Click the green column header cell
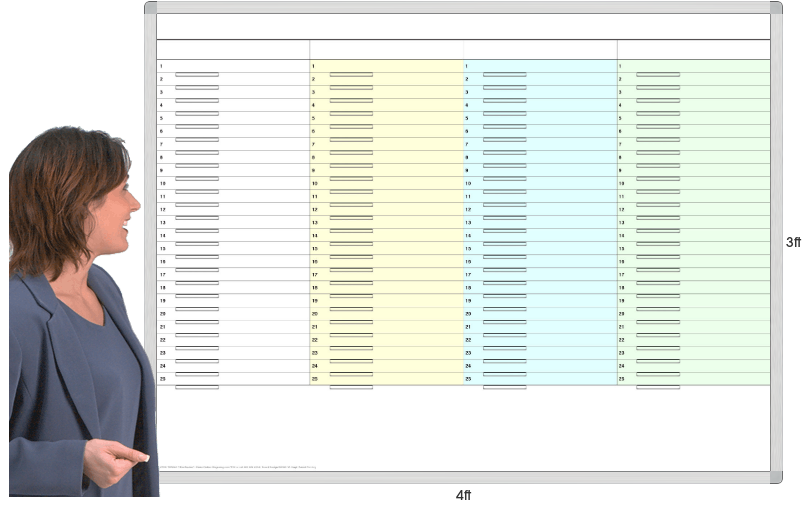 click(694, 50)
